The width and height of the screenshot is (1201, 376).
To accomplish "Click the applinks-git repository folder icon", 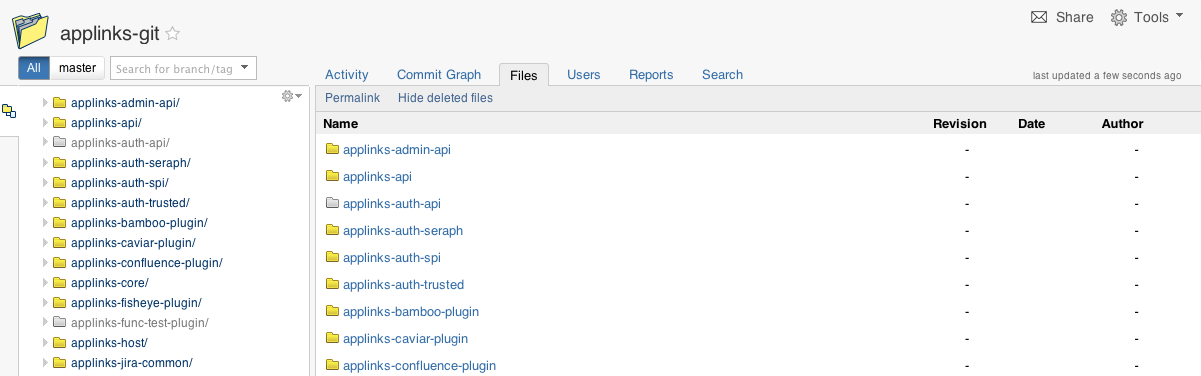I will coord(31,31).
